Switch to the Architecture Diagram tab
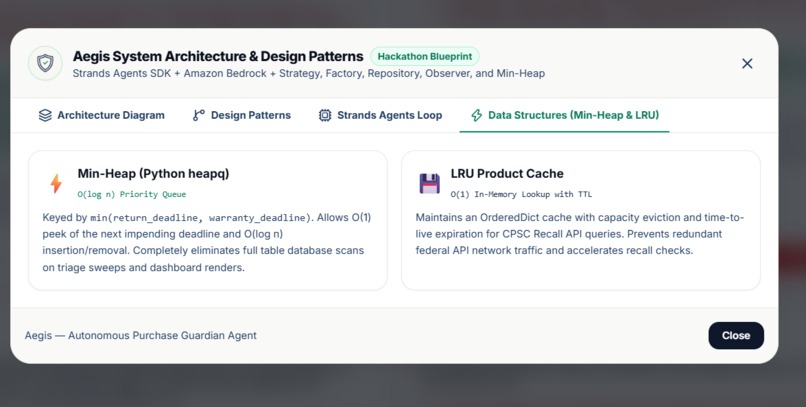Image resolution: width=806 pixels, height=407 pixels. [x=102, y=115]
